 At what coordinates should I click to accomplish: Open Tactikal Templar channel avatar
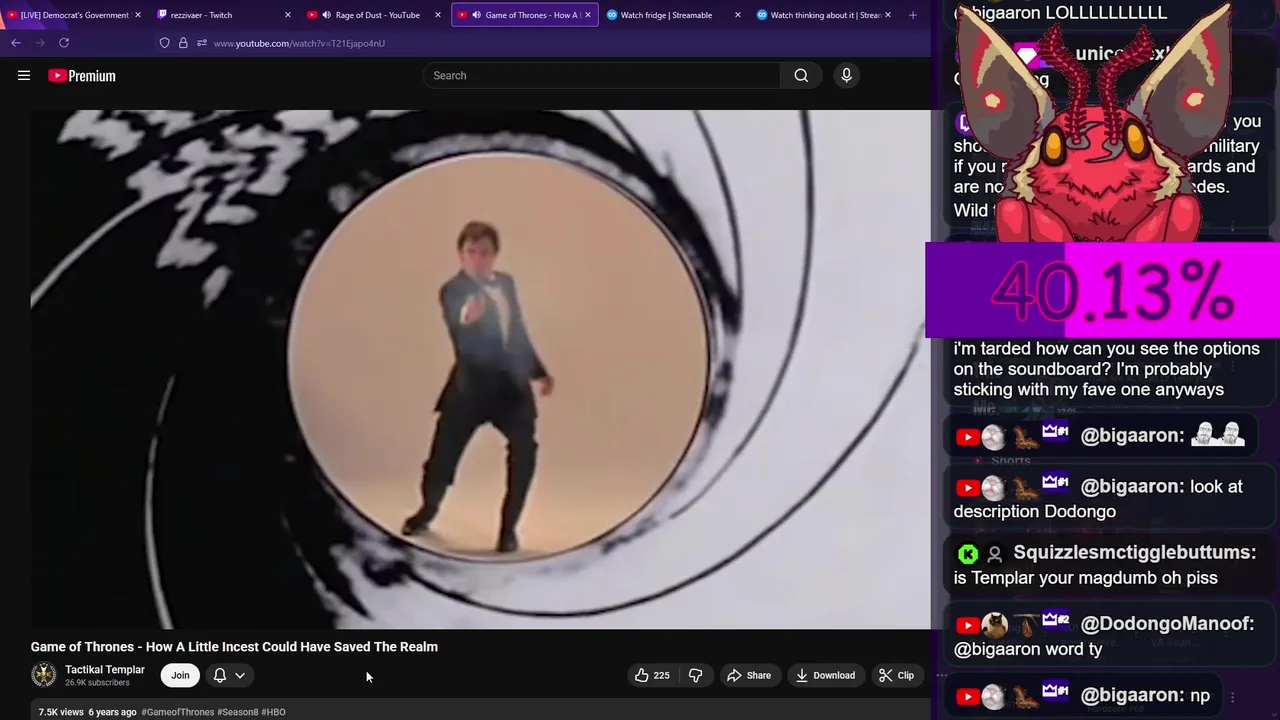(44, 675)
